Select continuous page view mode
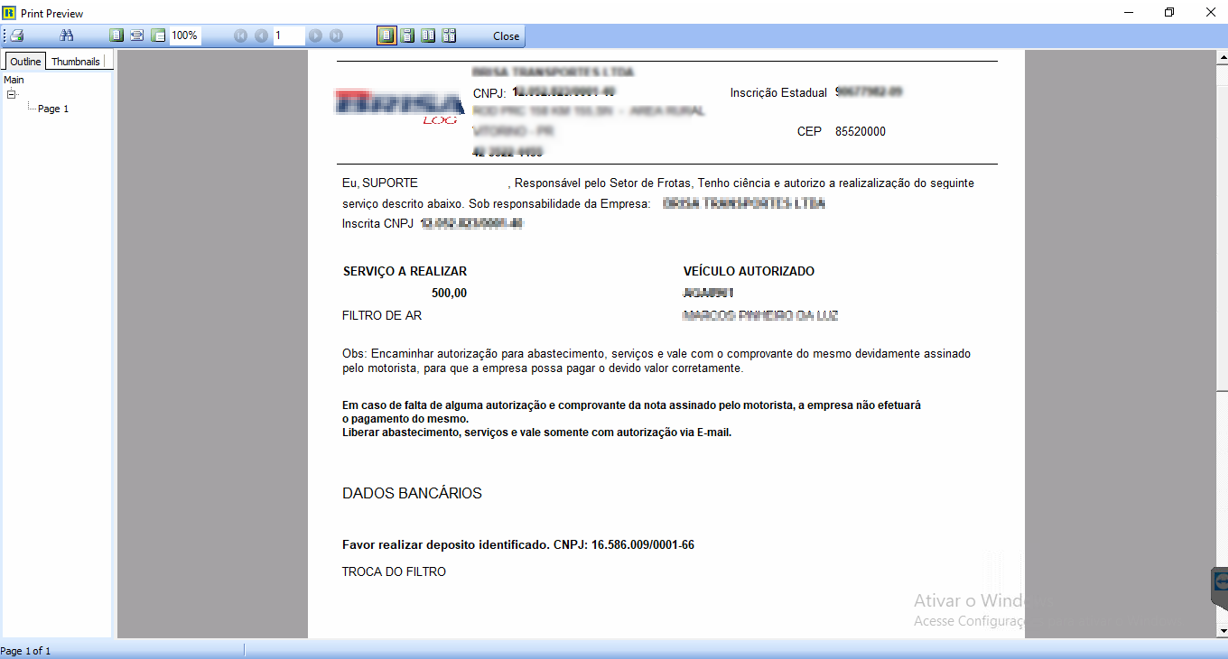The height and width of the screenshot is (659, 1228). click(408, 35)
